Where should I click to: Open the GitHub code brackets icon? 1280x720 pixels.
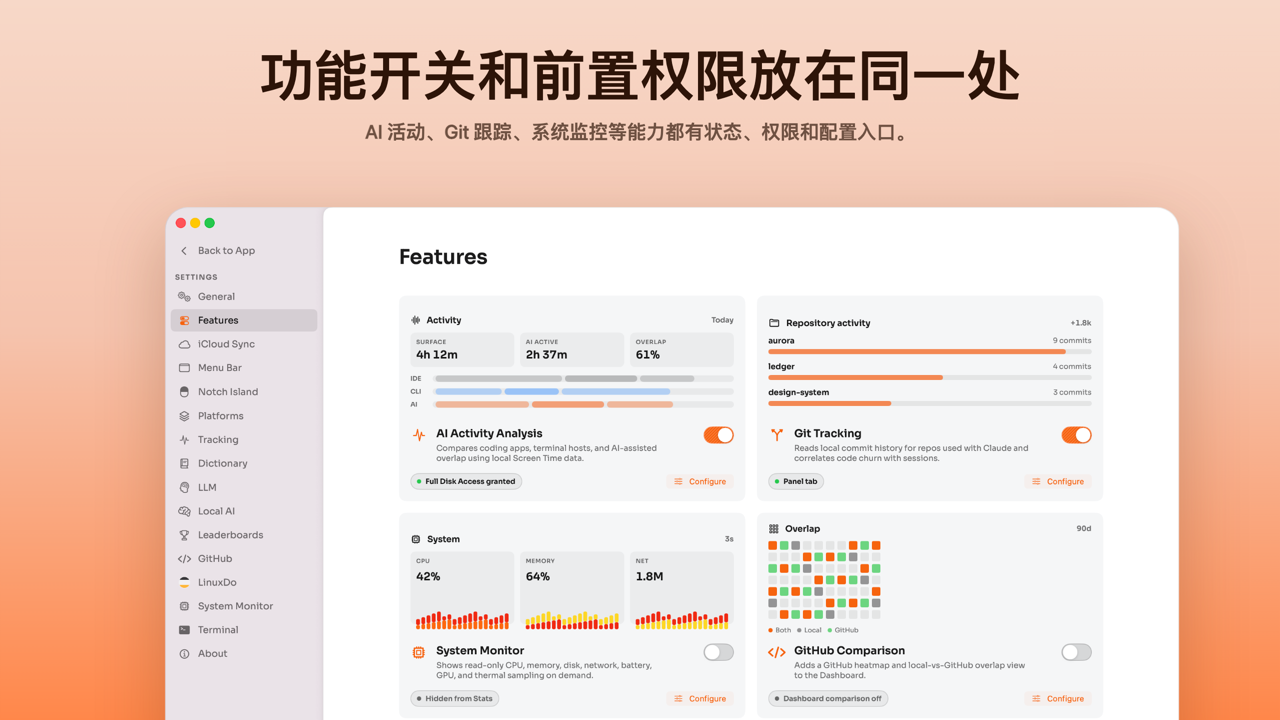(x=184, y=559)
